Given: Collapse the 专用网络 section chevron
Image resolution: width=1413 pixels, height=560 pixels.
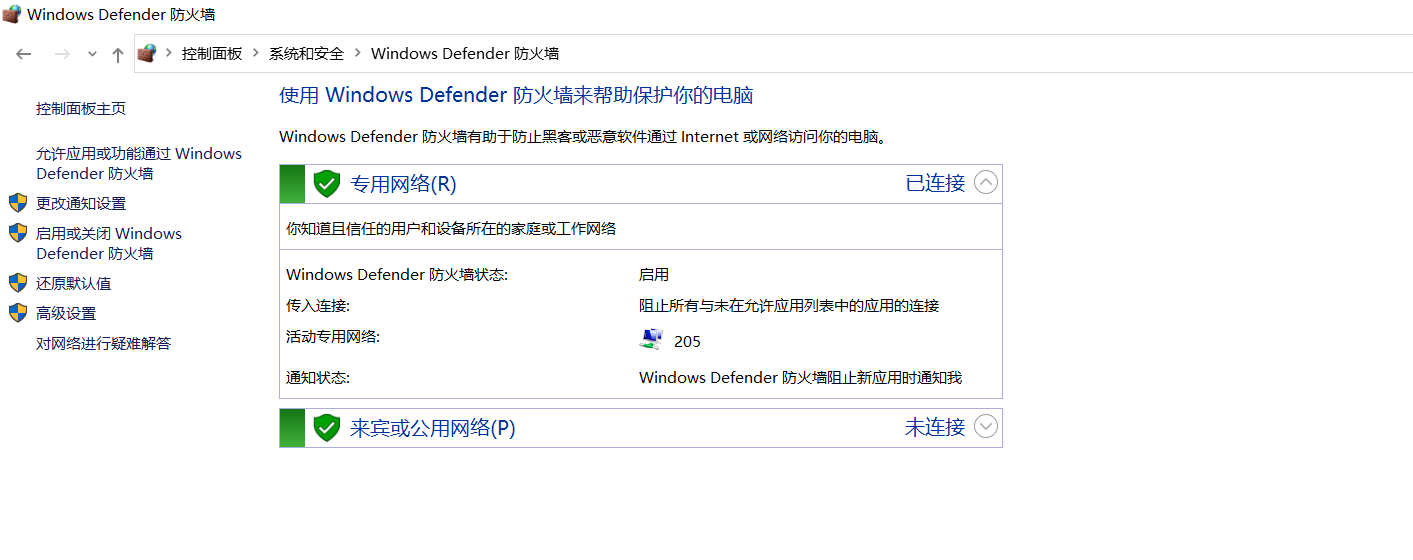Looking at the screenshot, I should pyautogui.click(x=986, y=183).
